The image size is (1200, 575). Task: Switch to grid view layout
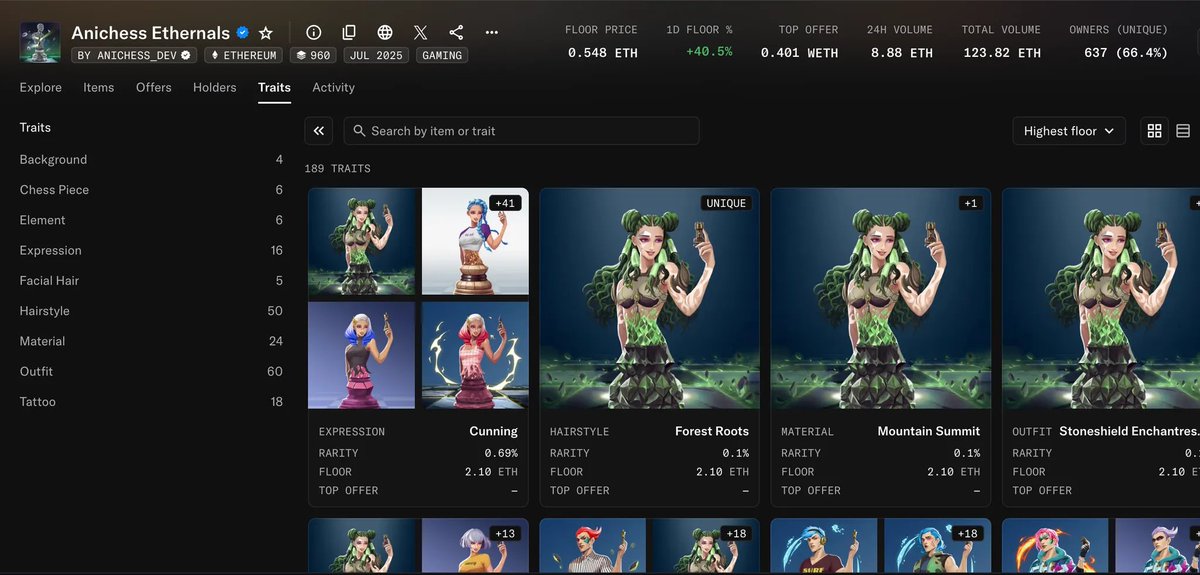[1155, 131]
